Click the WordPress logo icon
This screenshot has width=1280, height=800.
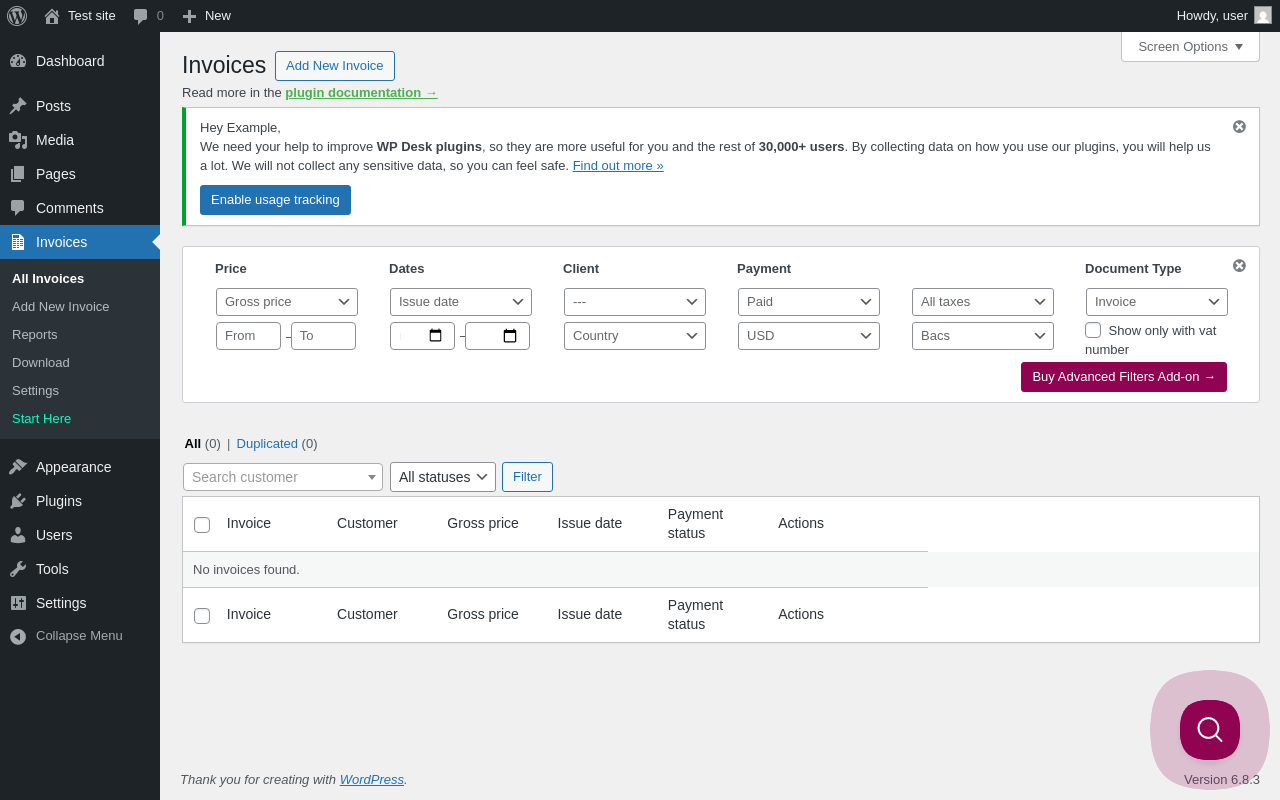[x=17, y=16]
